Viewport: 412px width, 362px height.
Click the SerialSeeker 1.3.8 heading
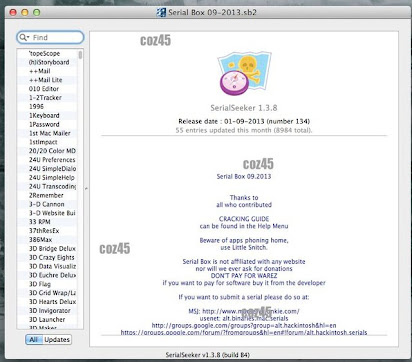(x=244, y=108)
